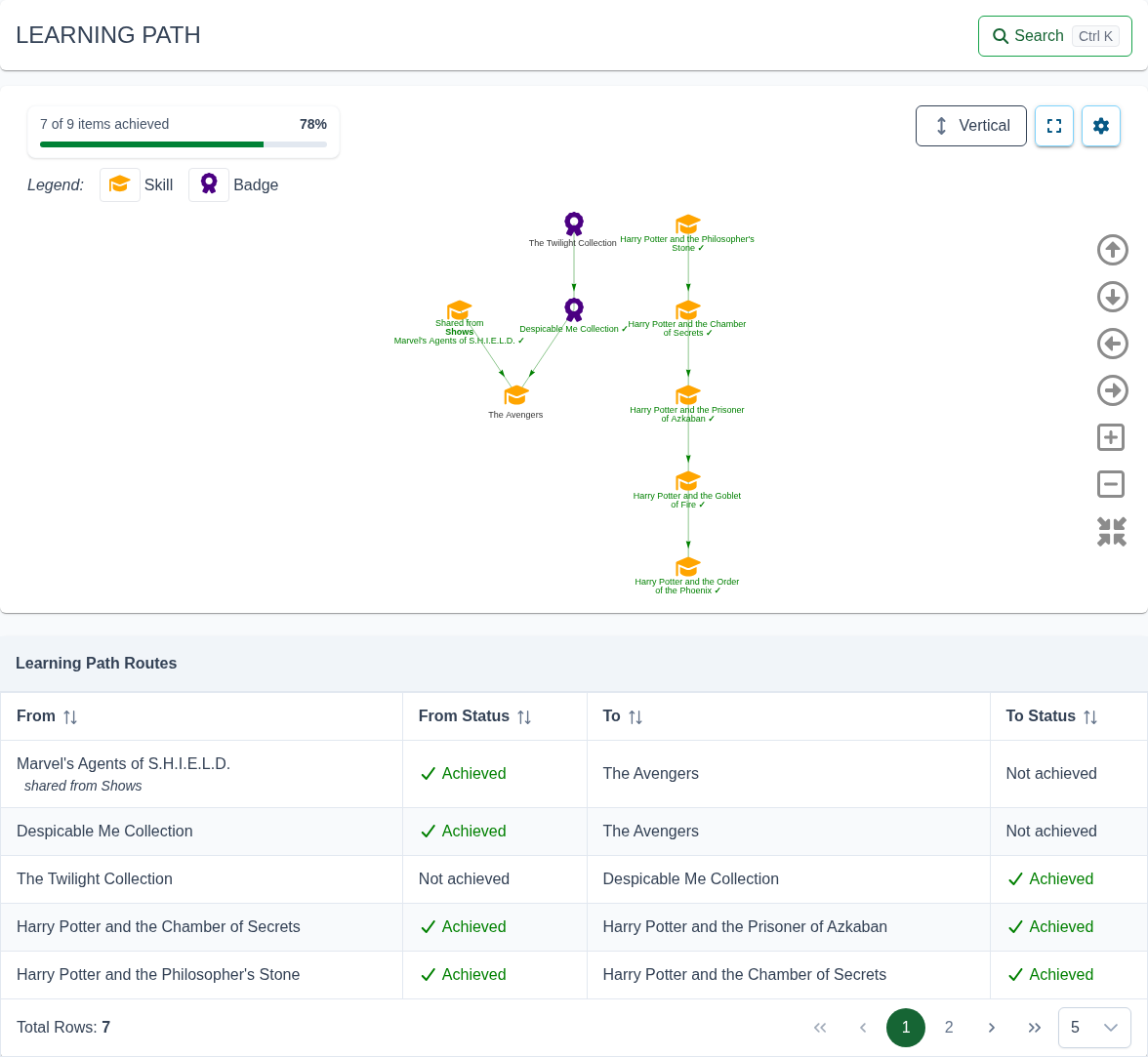Select Prisoner of Azkaban skill node

click(688, 395)
